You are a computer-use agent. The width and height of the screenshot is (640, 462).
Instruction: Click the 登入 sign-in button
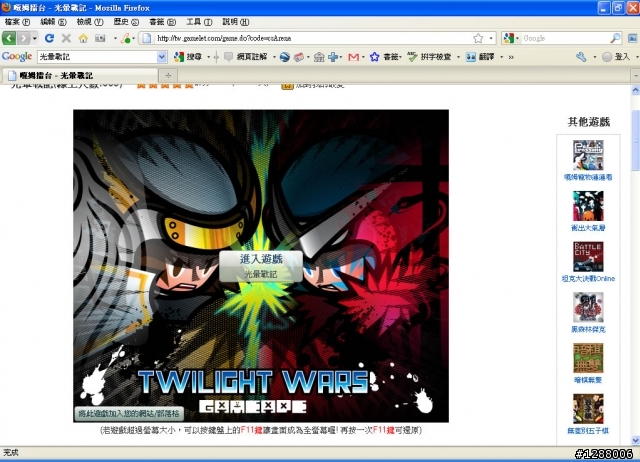coord(616,57)
